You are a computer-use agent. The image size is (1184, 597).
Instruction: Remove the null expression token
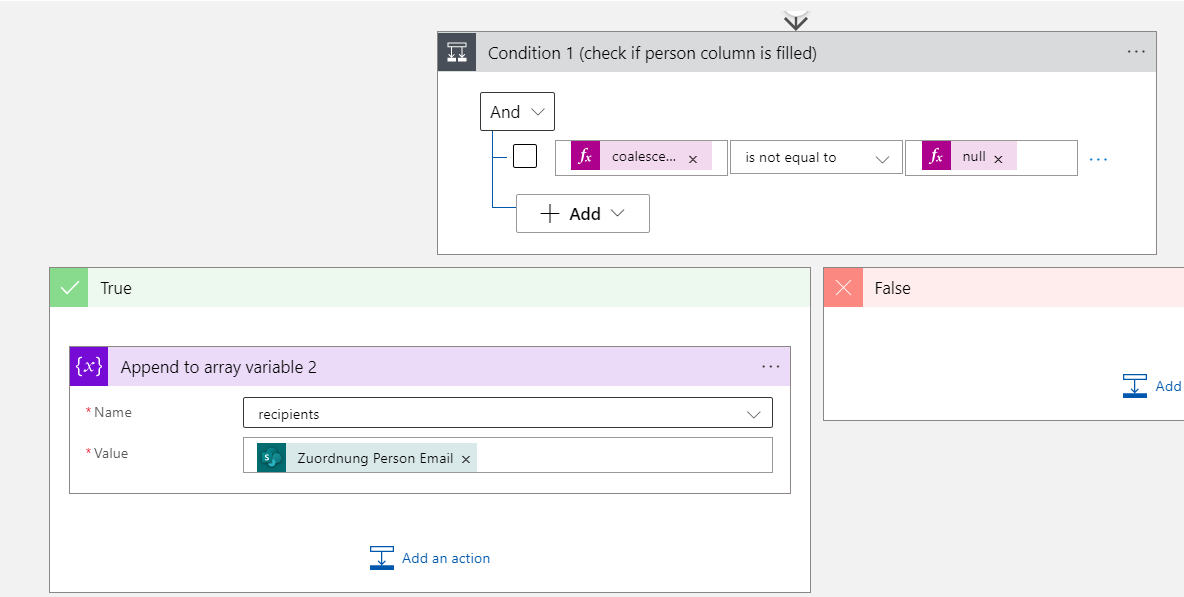pyautogui.click(x=998, y=158)
